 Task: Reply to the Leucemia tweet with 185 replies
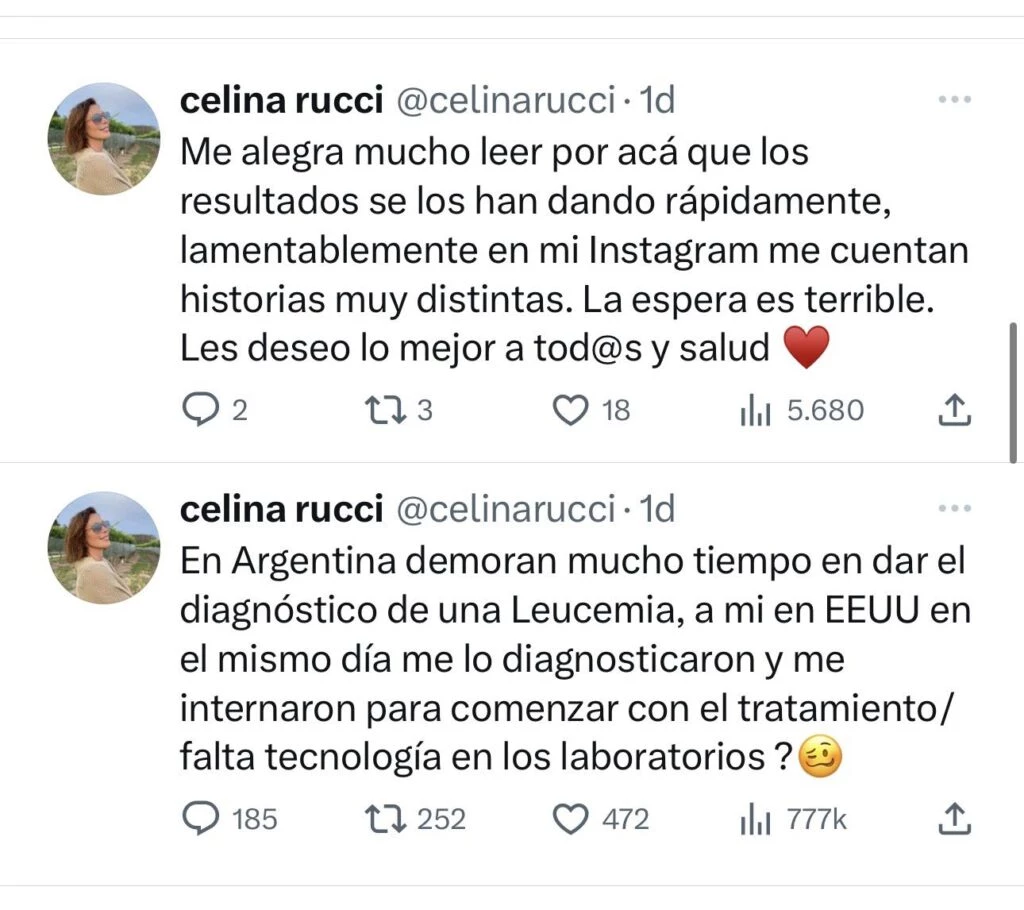(x=204, y=819)
